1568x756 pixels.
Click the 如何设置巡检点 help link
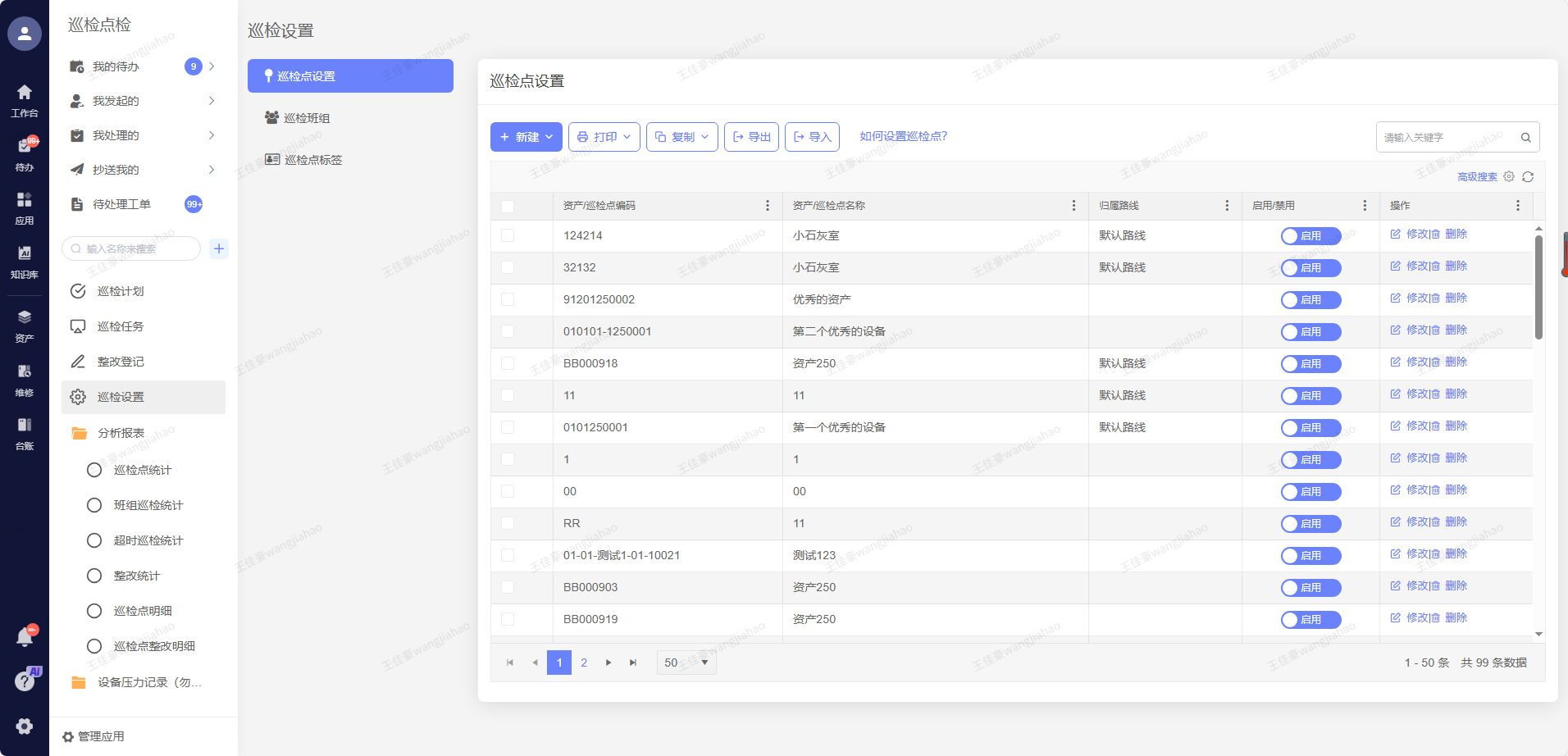coord(903,136)
